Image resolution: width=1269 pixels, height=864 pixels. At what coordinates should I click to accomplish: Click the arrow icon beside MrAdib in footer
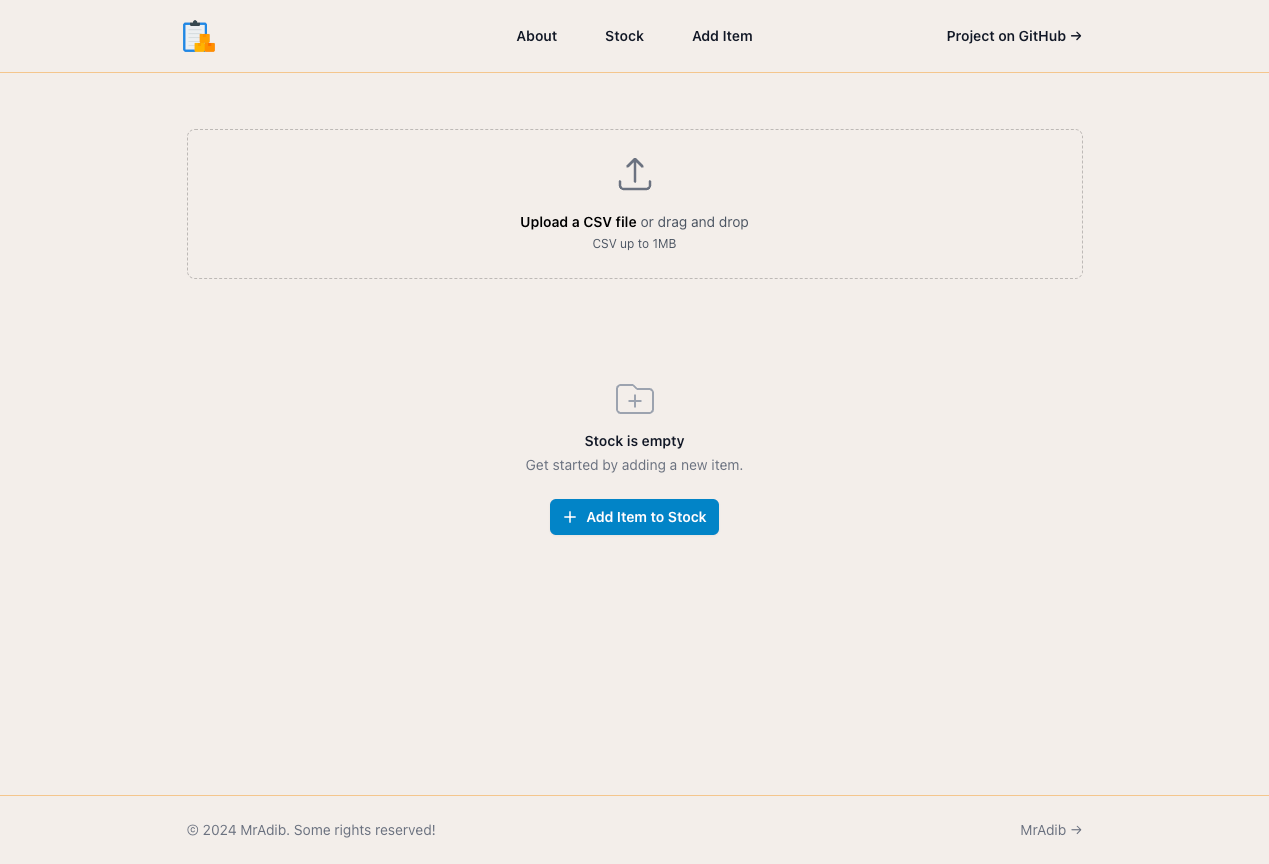1075,830
